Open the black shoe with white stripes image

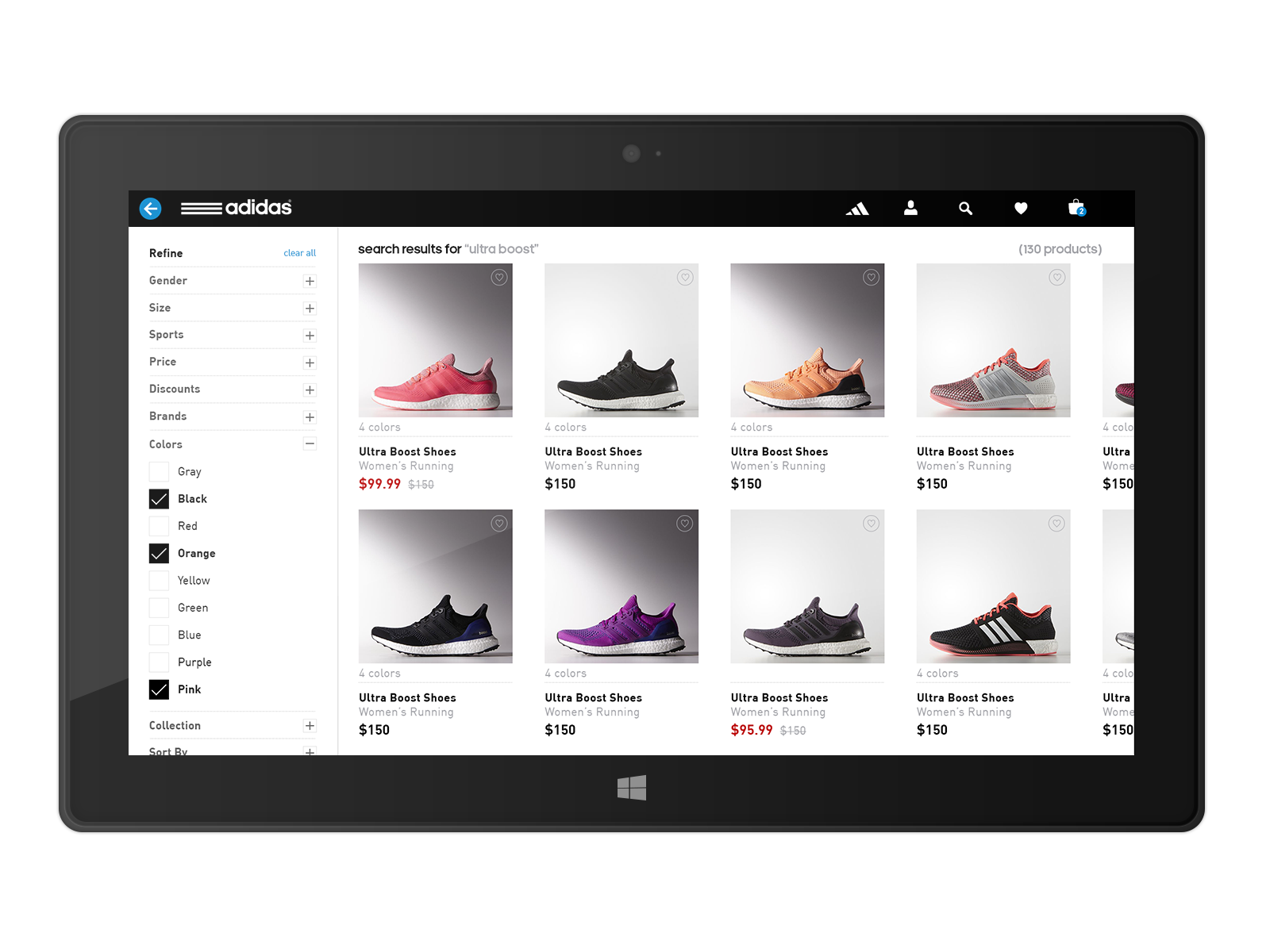tap(993, 586)
